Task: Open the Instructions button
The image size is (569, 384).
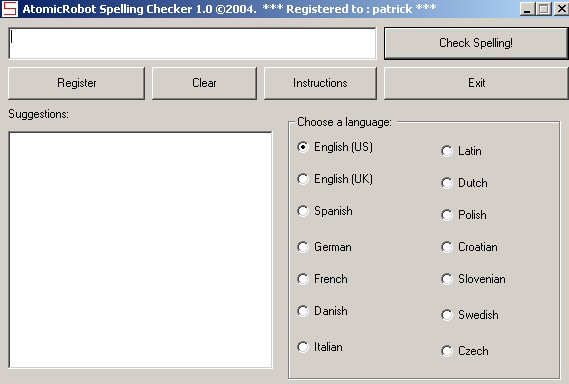Action: [x=320, y=83]
